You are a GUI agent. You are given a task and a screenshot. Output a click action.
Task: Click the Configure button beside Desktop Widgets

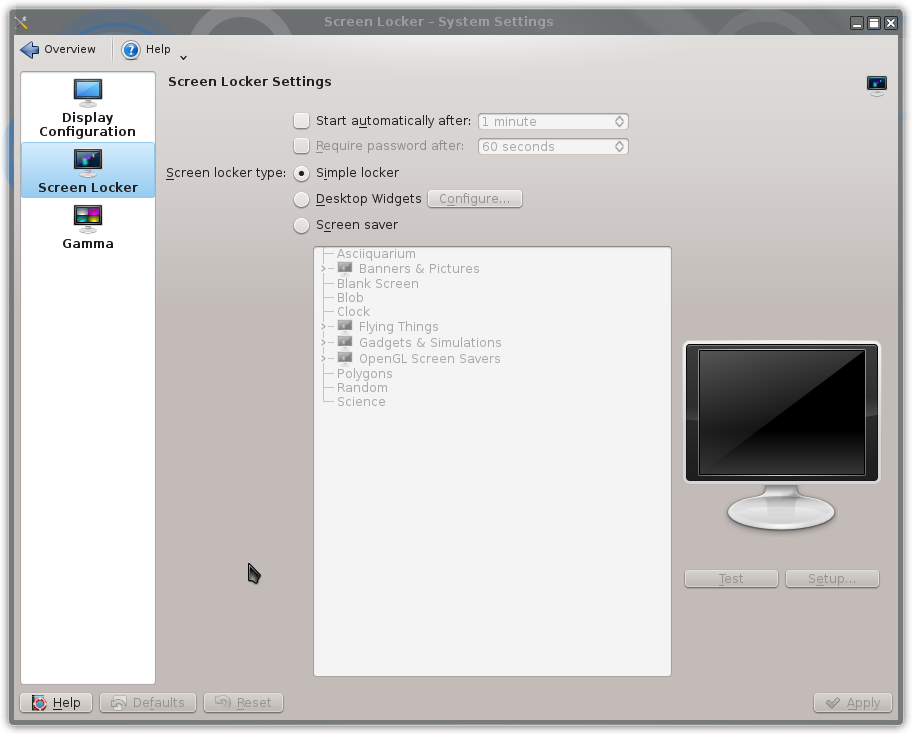(x=475, y=199)
